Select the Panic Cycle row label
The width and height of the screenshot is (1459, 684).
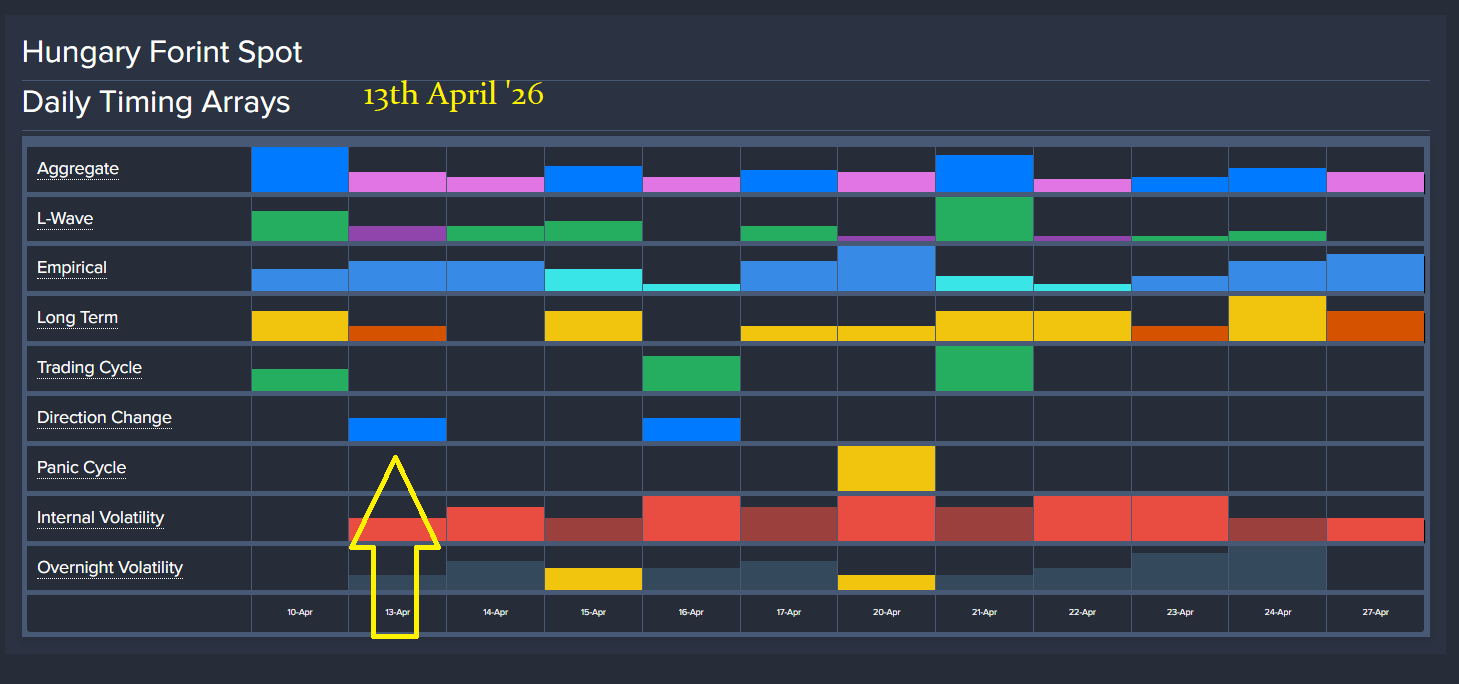click(81, 468)
